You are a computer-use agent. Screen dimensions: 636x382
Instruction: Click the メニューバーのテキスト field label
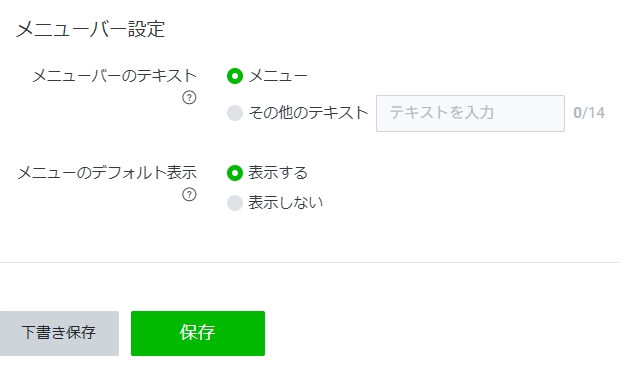[114, 76]
